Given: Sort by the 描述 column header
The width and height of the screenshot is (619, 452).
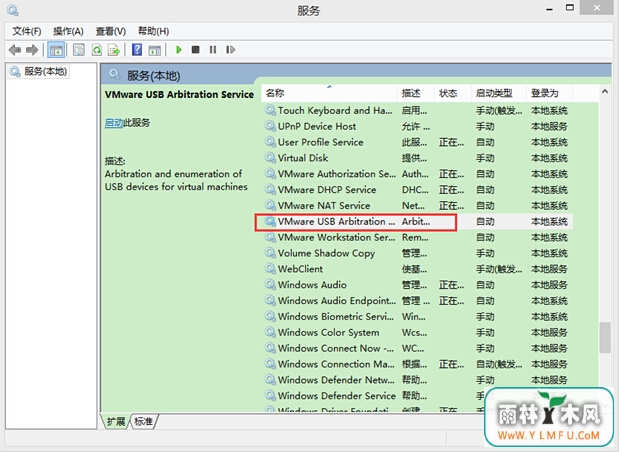Looking at the screenshot, I should click(415, 93).
